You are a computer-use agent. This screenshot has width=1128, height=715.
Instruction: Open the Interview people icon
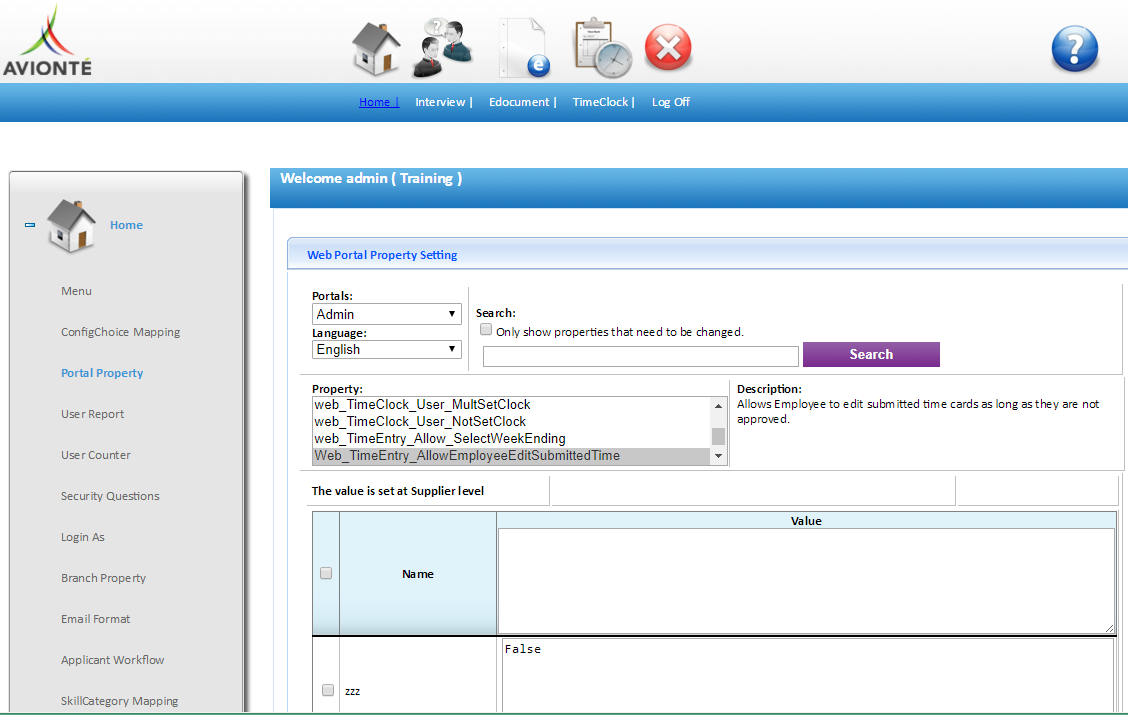[442, 48]
